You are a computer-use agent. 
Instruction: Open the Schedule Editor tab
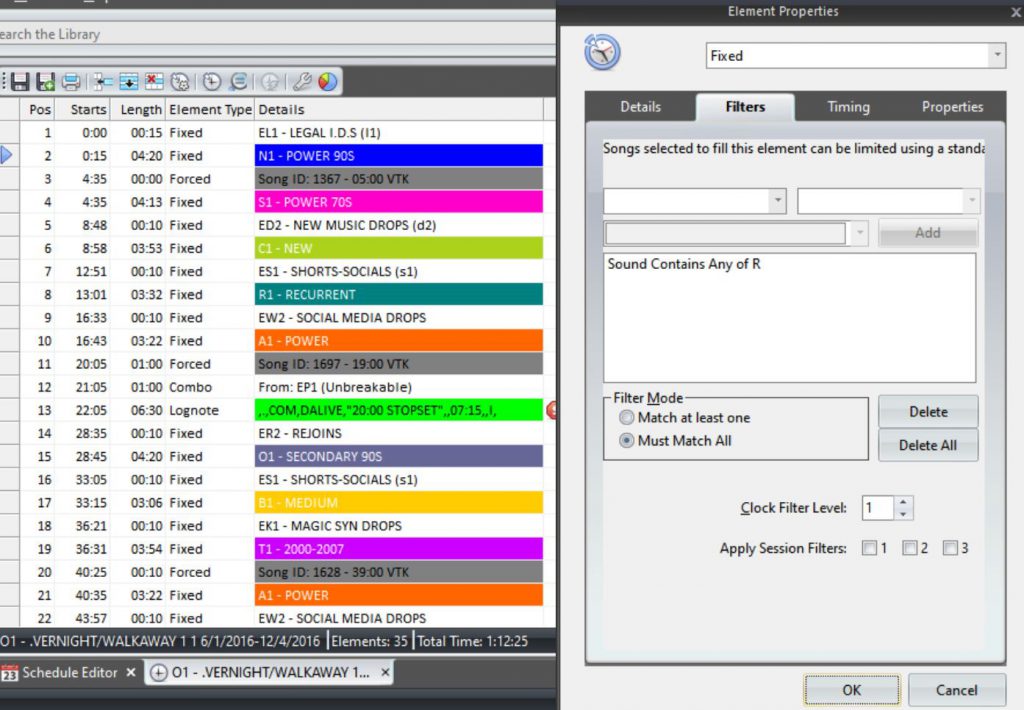[70, 673]
